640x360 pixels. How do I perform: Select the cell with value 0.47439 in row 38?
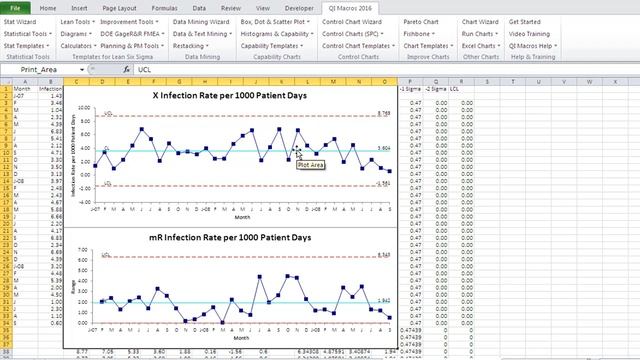[x=410, y=351]
